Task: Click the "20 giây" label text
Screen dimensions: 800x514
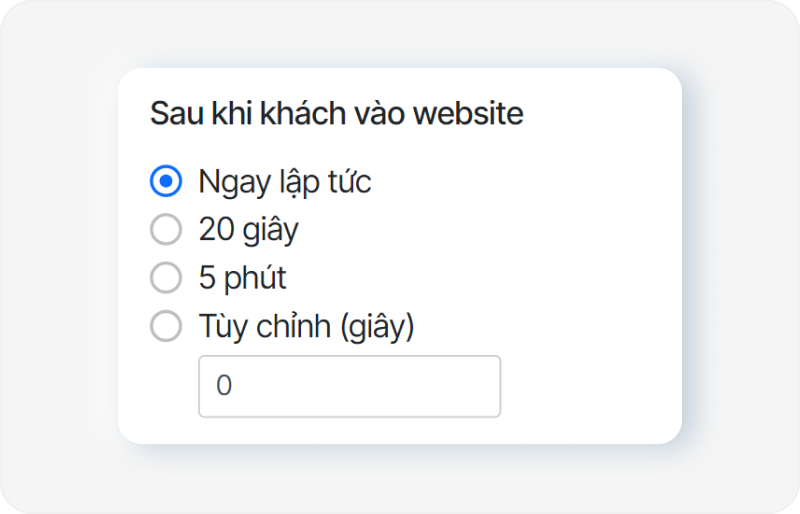Action: click(248, 230)
